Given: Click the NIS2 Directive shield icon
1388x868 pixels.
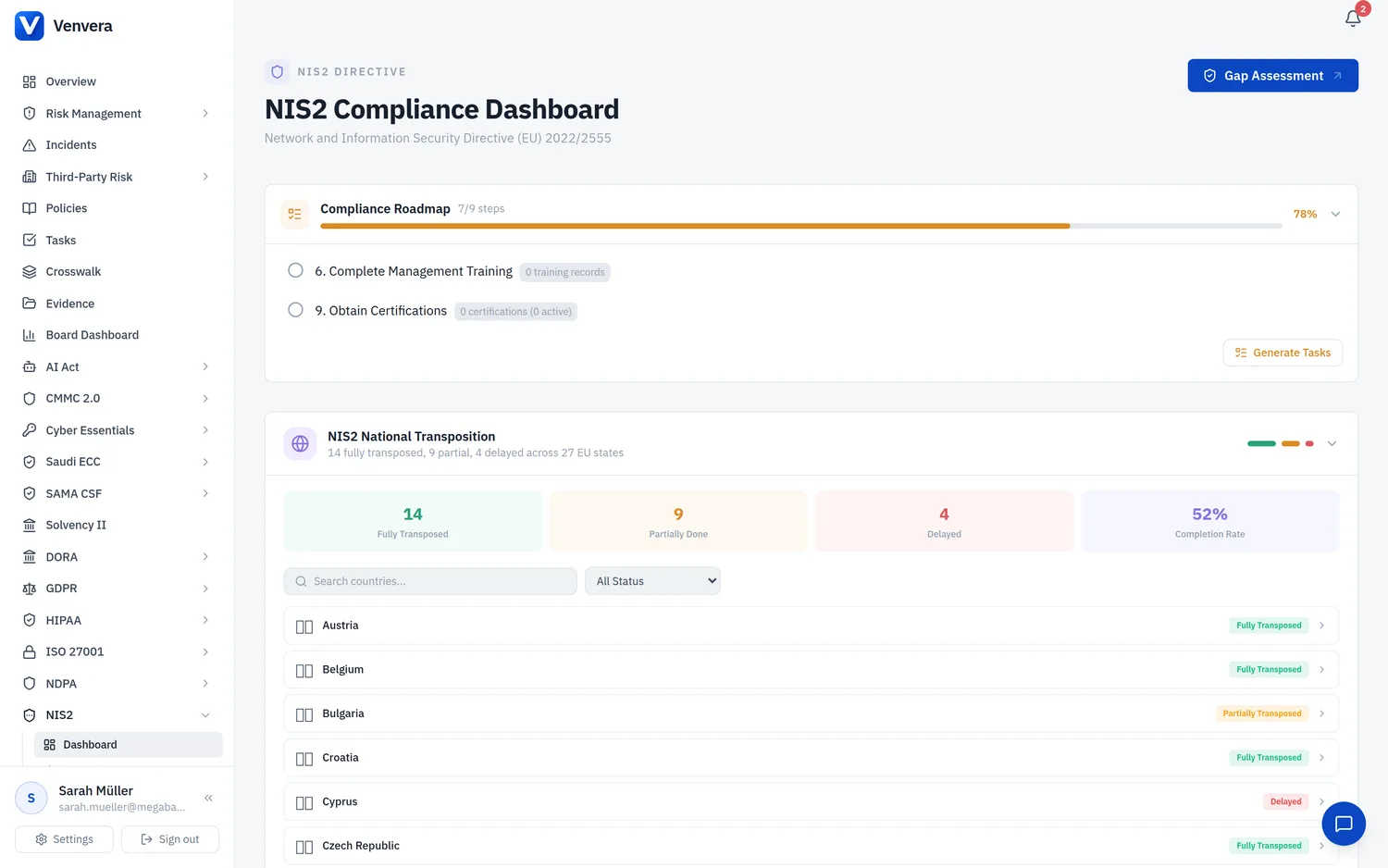Looking at the screenshot, I should point(277,71).
